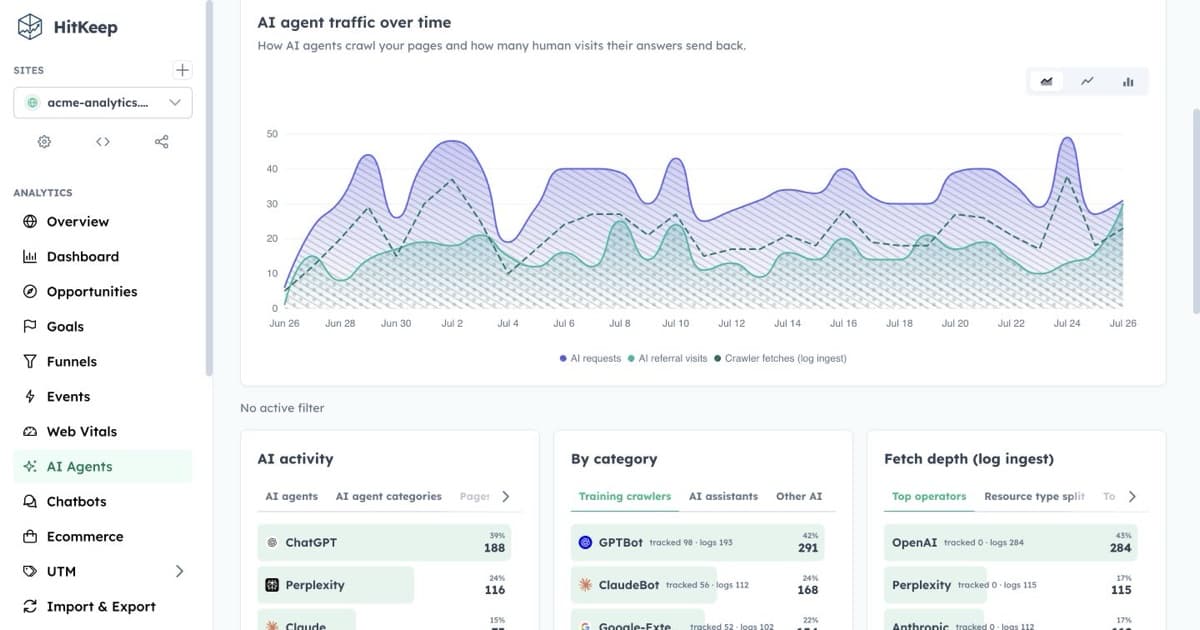Show more AI activity tabs with chevron
This screenshot has height=630, width=1200.
pyautogui.click(x=506, y=496)
